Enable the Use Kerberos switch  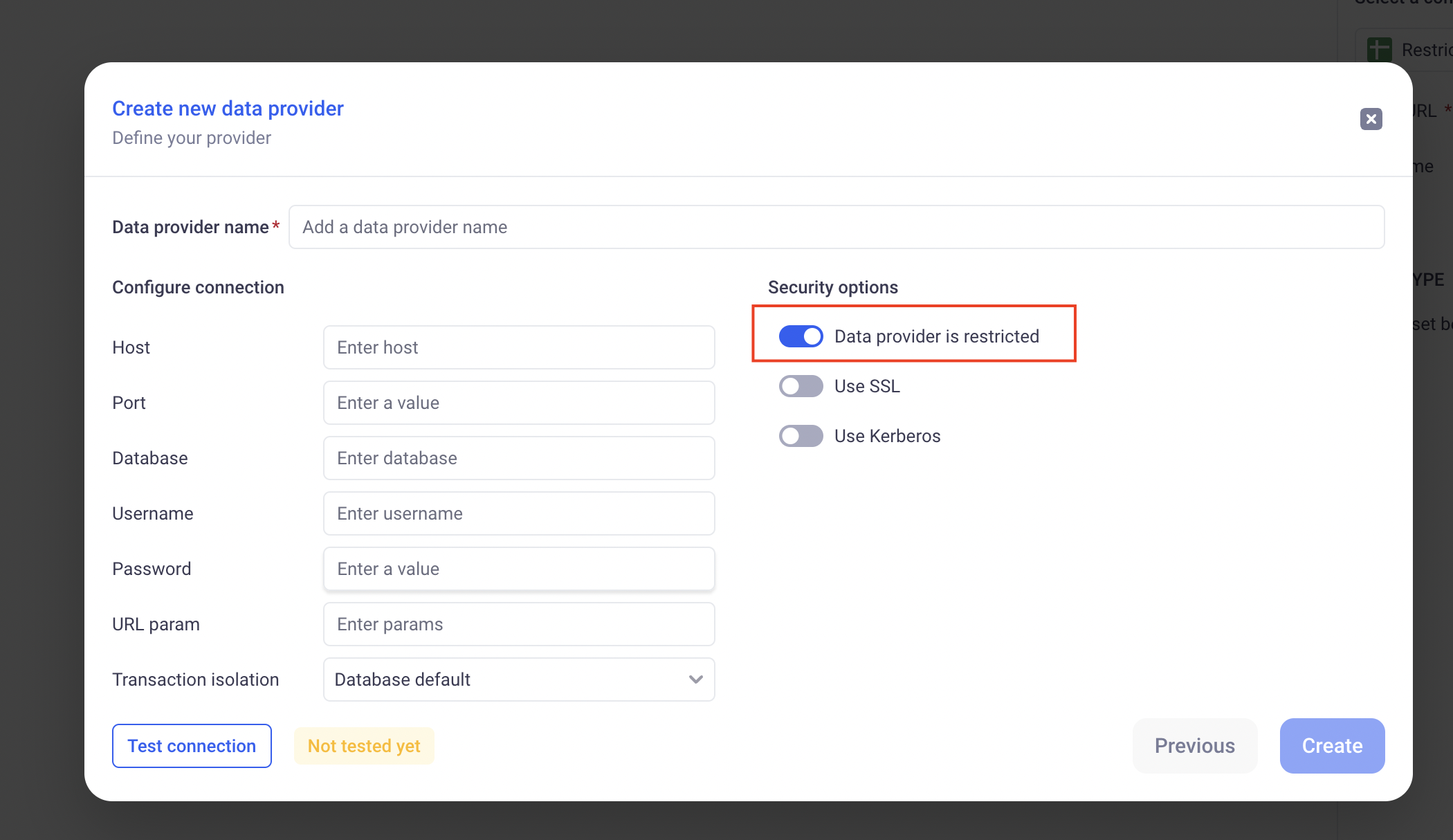[x=801, y=436]
